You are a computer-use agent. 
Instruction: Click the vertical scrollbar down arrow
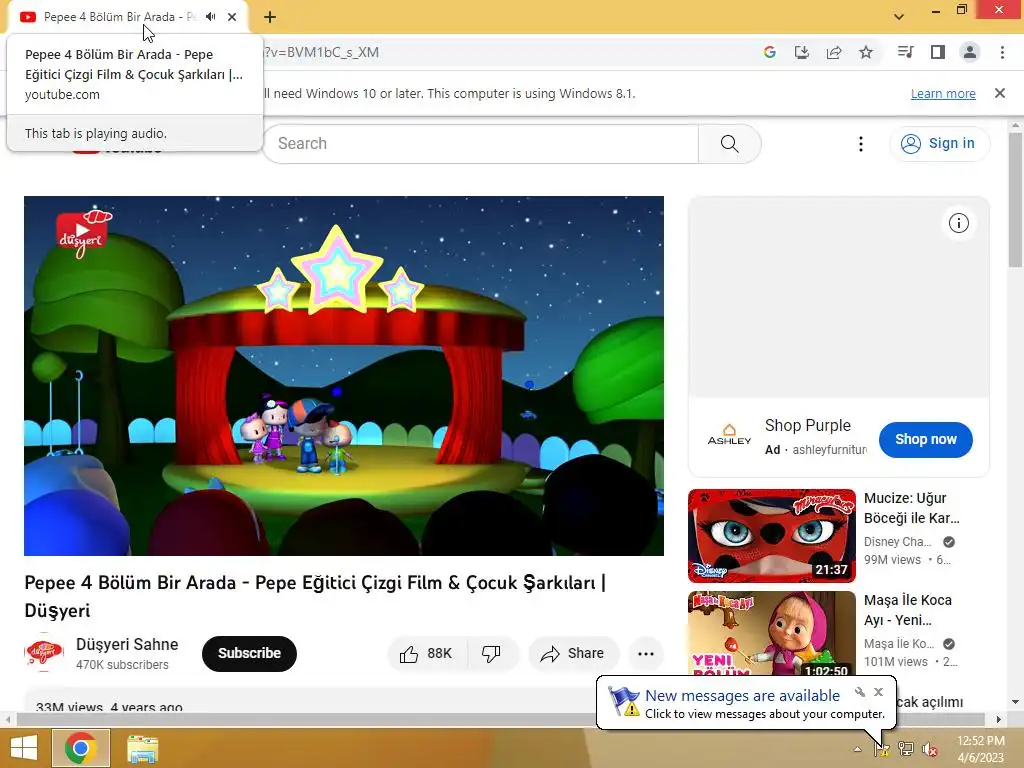[1015, 702]
